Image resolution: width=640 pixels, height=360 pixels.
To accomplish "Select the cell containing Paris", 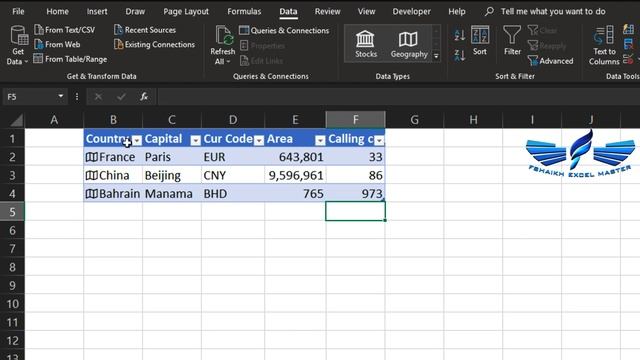I will tap(172, 157).
